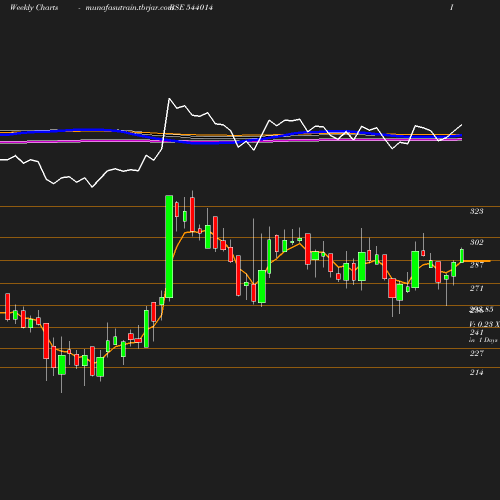Click the "BSE 544014" symbol label
The image size is (500, 500).
point(192,8)
